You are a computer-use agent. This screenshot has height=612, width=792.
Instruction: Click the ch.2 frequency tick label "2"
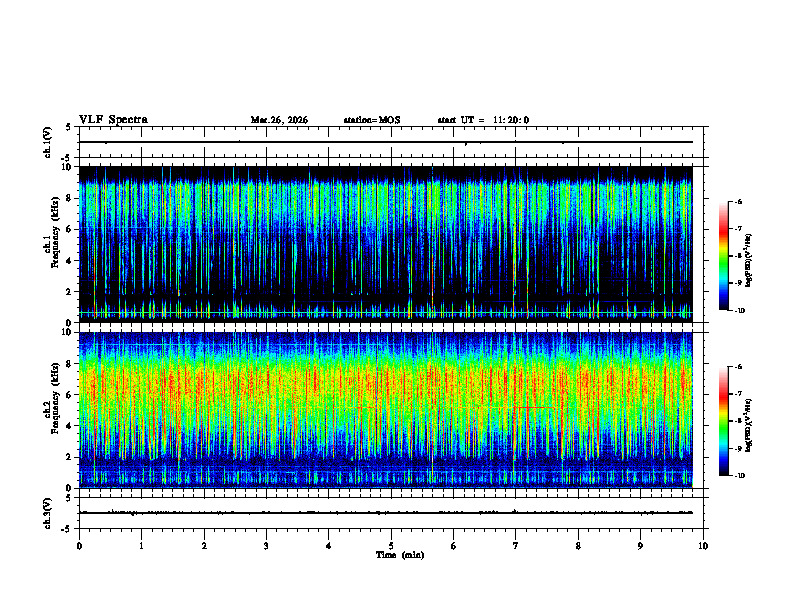click(69, 457)
